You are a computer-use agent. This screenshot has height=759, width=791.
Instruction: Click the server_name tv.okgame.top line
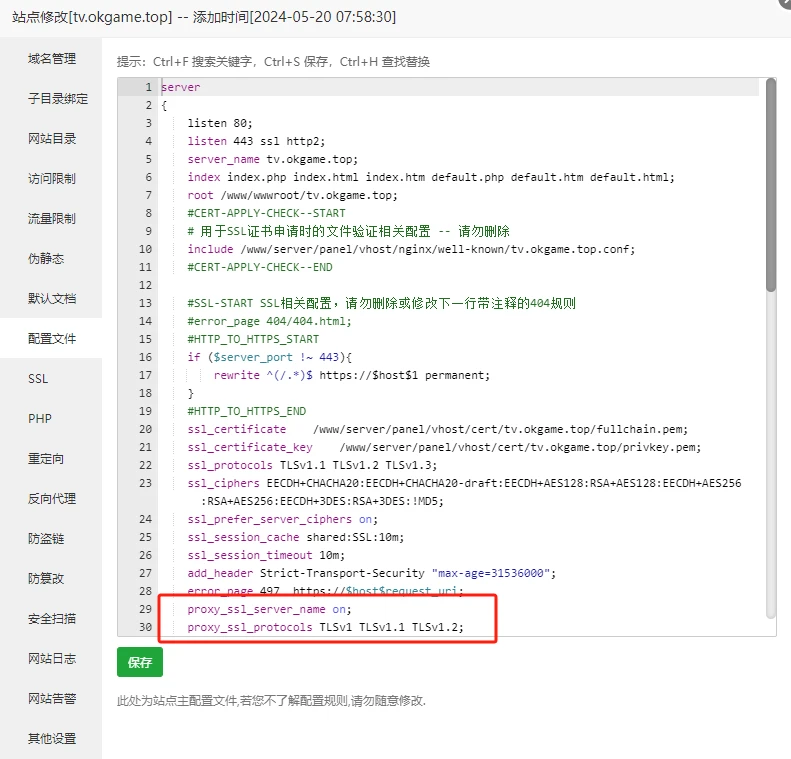272,159
